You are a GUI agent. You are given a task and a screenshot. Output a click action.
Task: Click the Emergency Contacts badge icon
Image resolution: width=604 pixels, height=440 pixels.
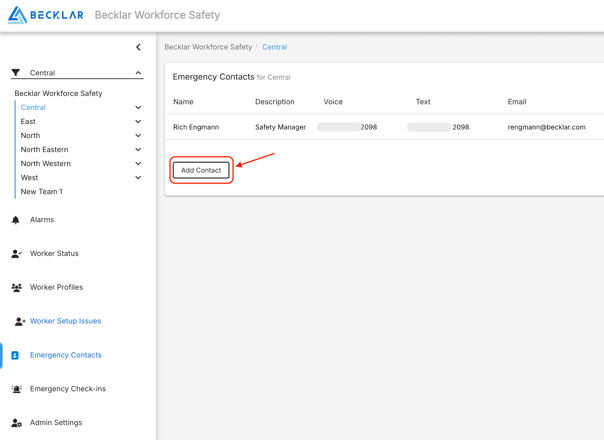click(15, 355)
